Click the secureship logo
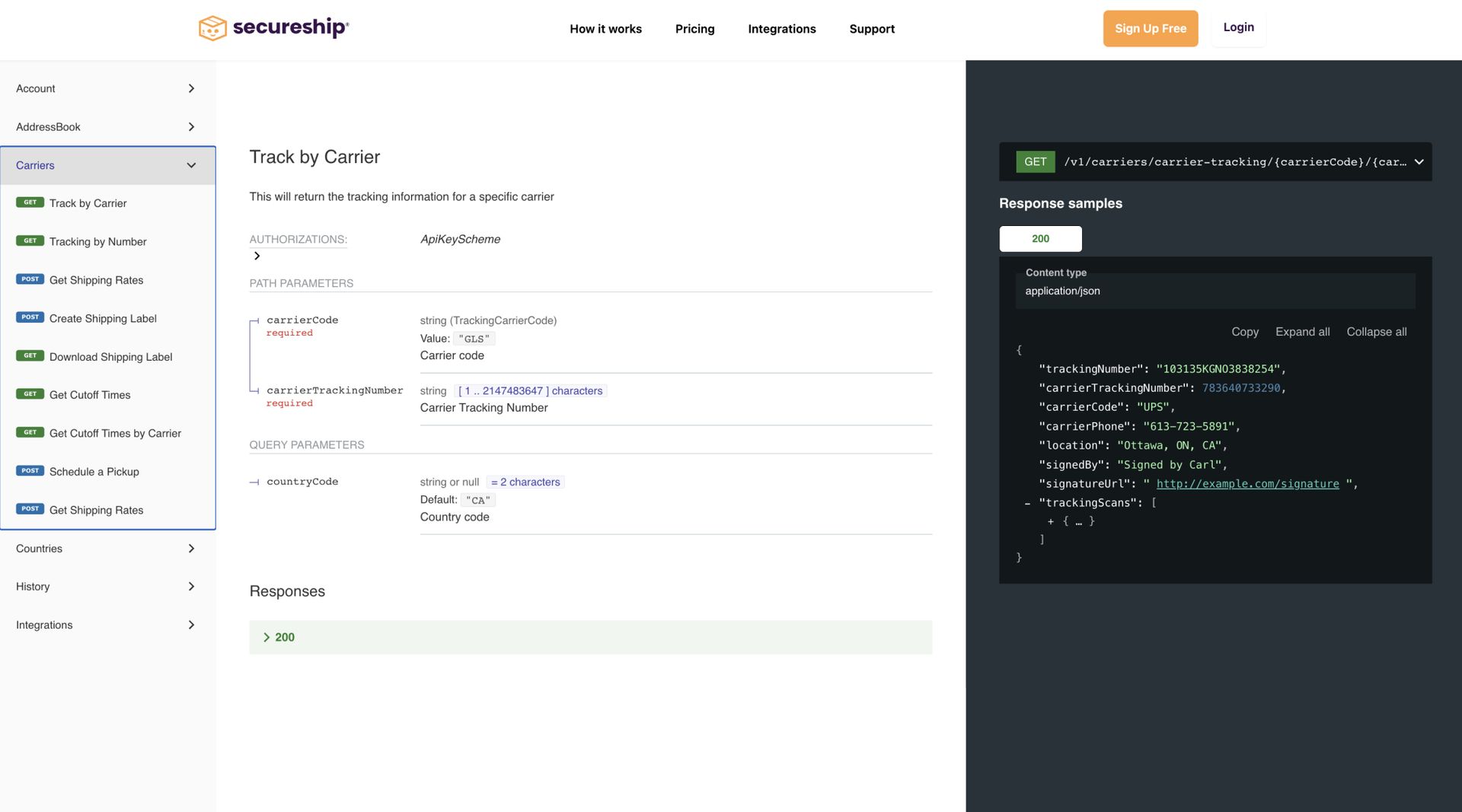This screenshot has width=1462, height=812. [x=273, y=27]
